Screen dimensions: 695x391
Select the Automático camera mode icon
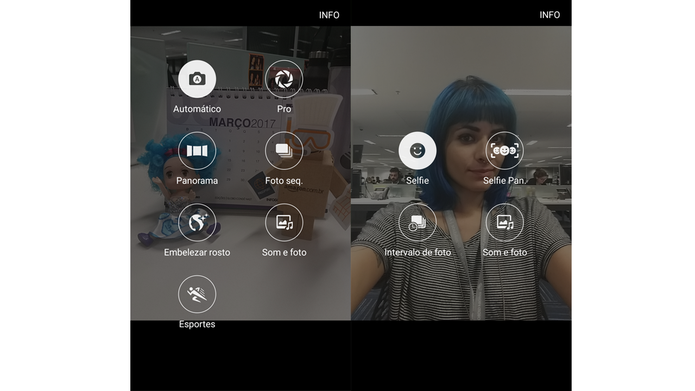tap(197, 79)
